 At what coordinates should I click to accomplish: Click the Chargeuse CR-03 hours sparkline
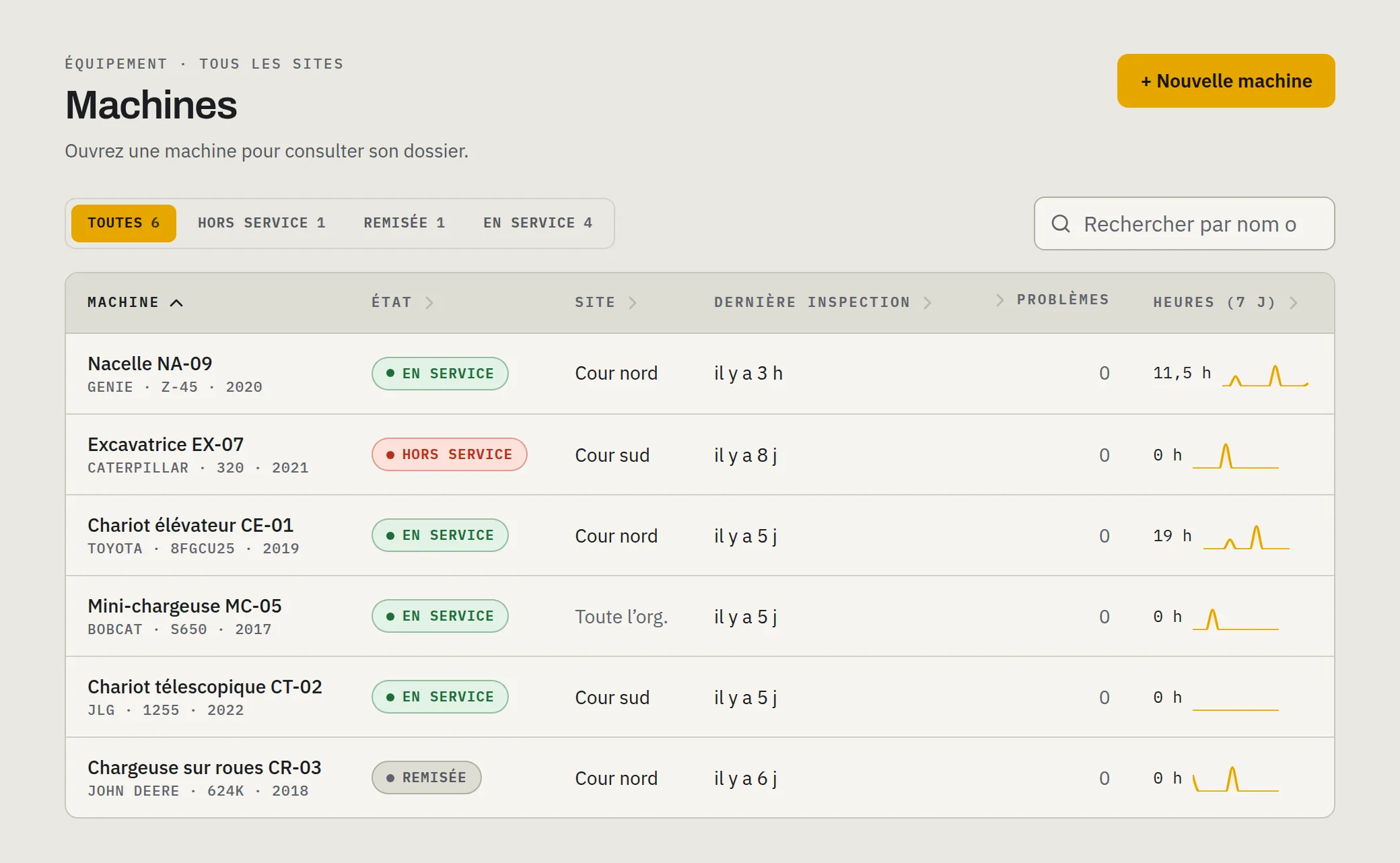pos(1236,779)
